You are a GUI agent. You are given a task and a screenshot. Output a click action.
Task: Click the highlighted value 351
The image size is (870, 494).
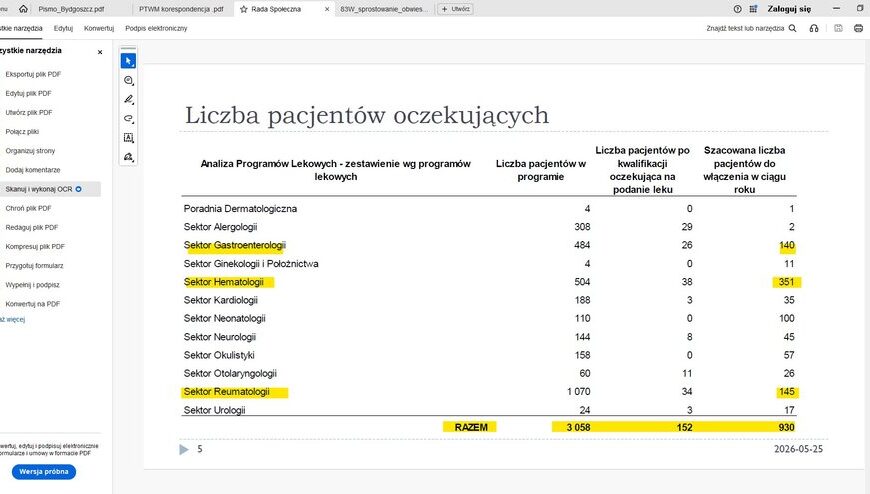point(787,282)
